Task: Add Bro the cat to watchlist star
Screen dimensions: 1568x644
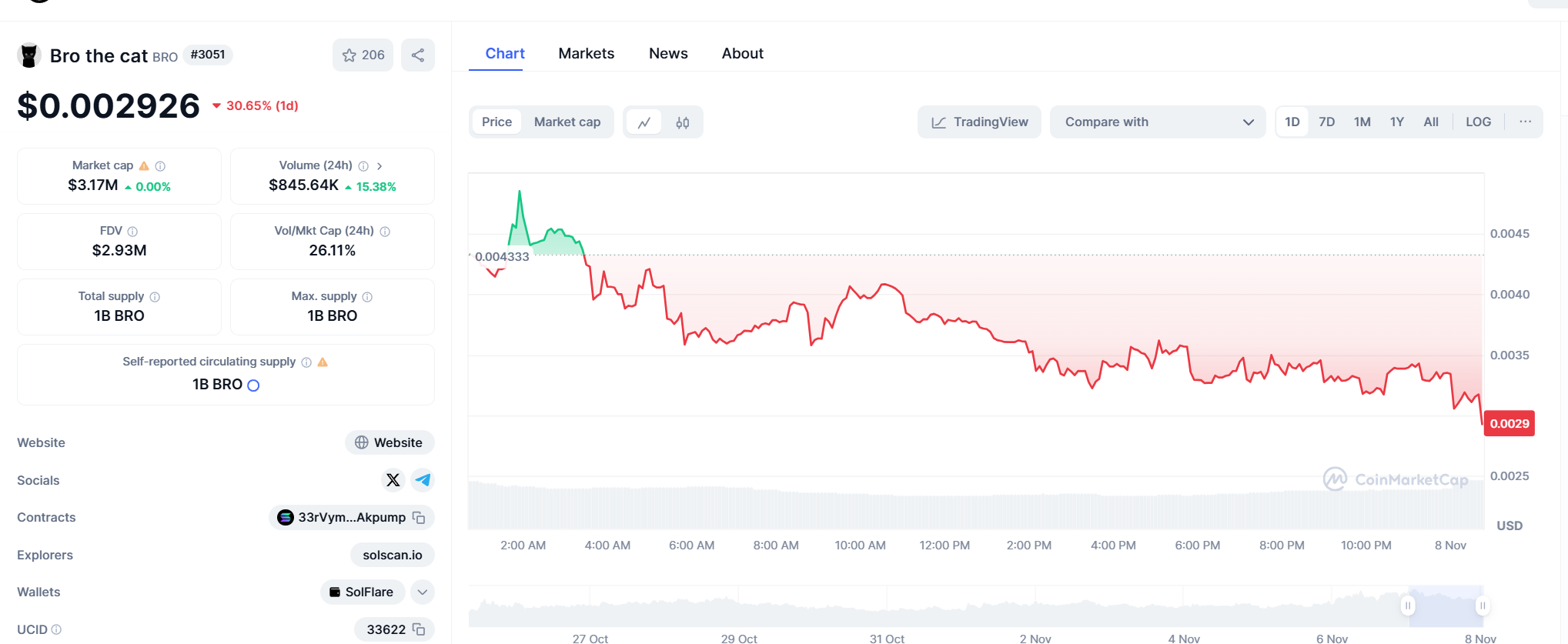Action: 363,55
